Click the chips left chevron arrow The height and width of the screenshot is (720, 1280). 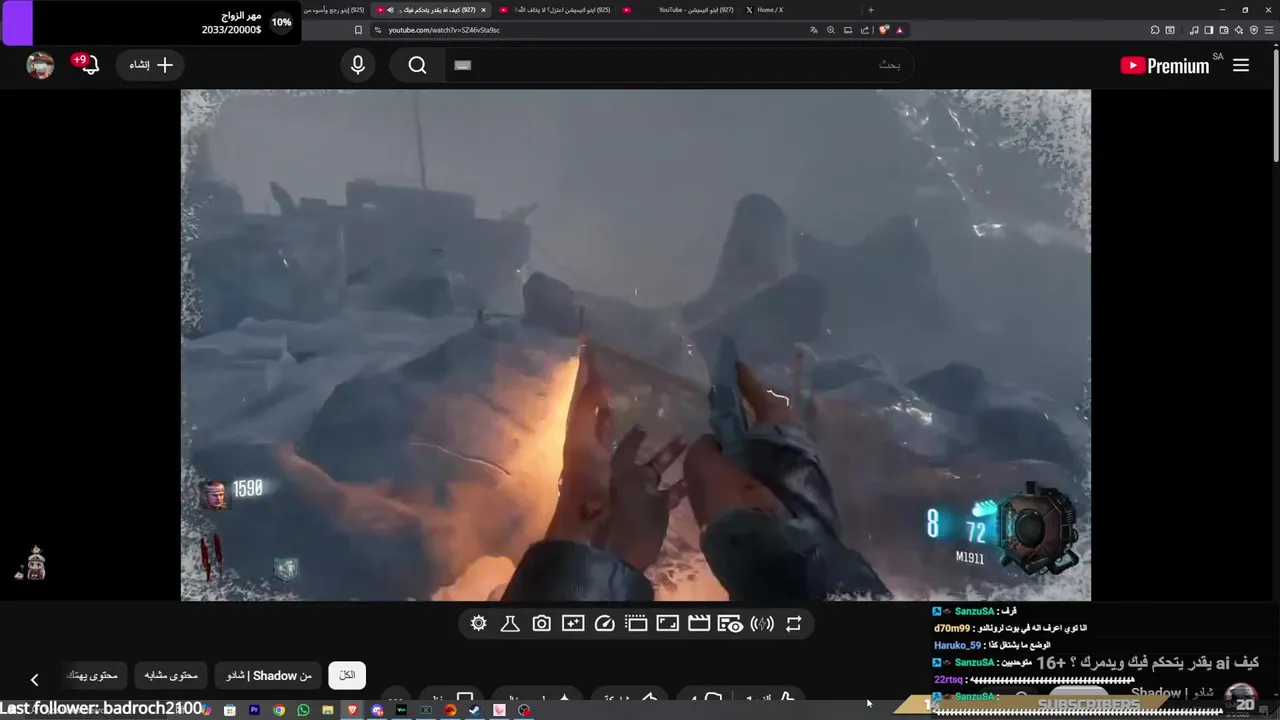(34, 680)
